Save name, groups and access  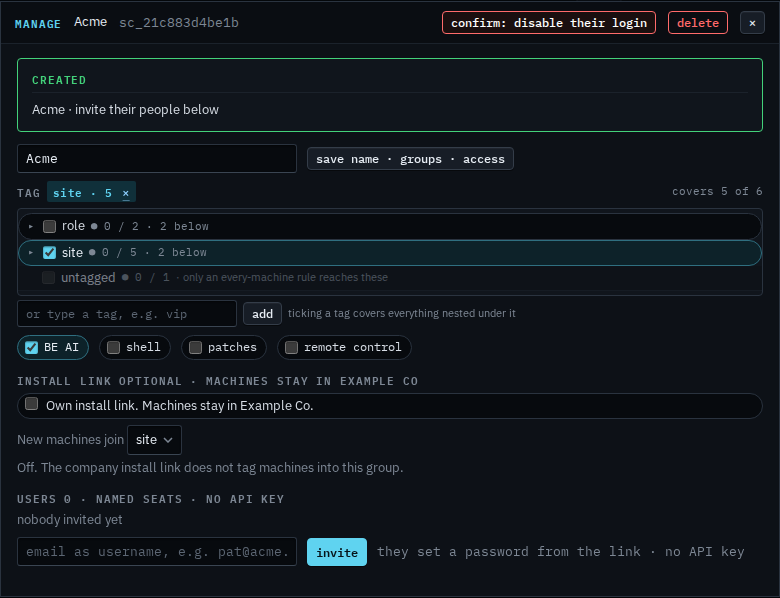pyautogui.click(x=410, y=159)
